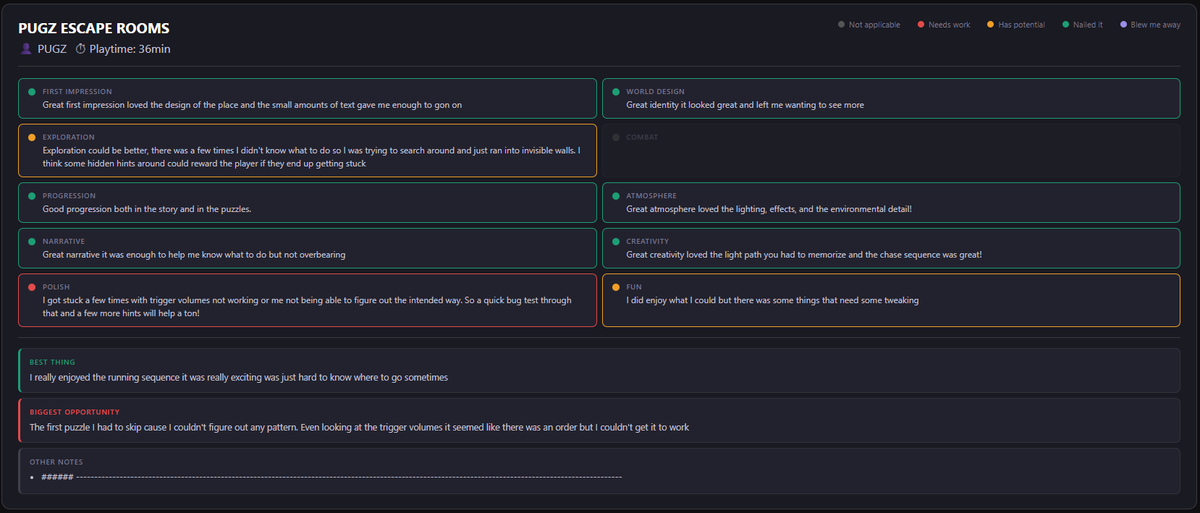The width and height of the screenshot is (1200, 513).
Task: Click the FUN heading
Action: (x=634, y=287)
